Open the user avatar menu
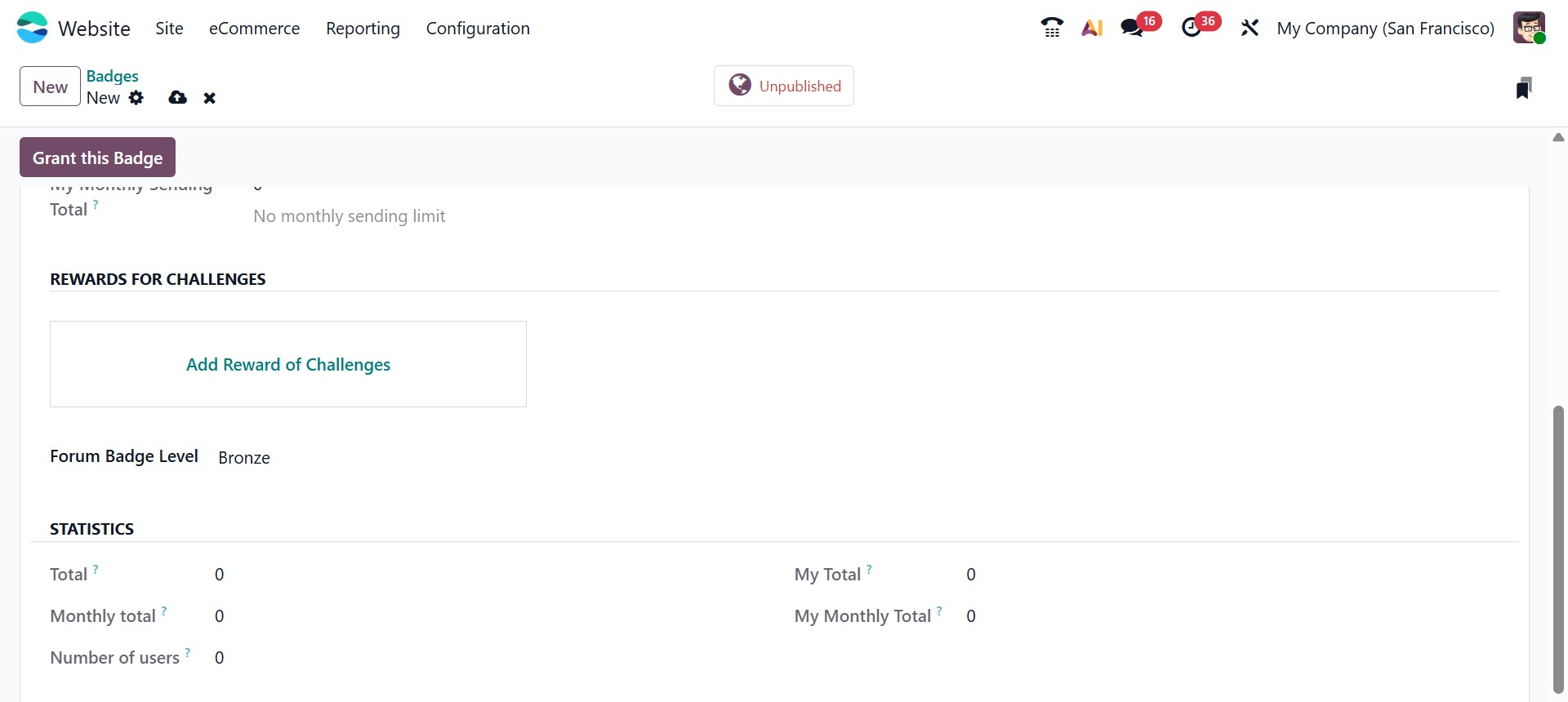This screenshot has height=702, width=1568. [x=1529, y=28]
